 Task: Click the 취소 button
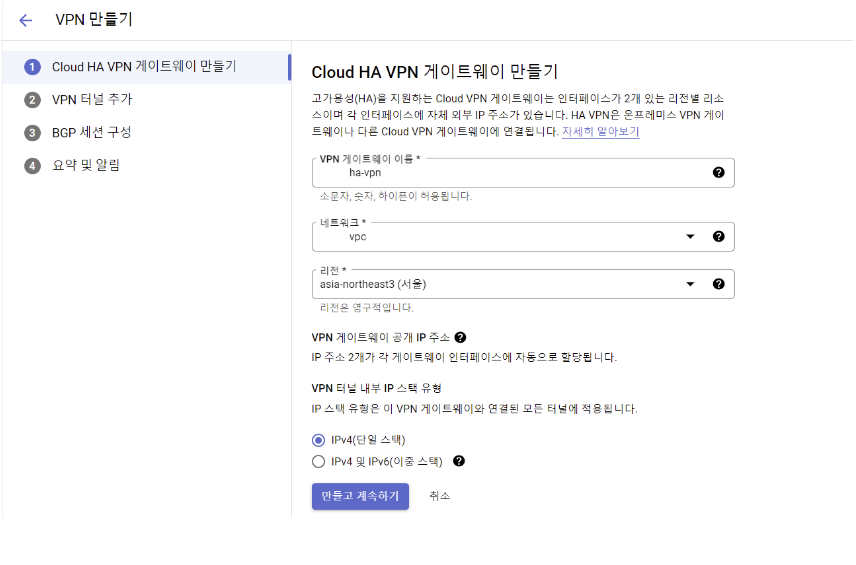click(x=439, y=496)
